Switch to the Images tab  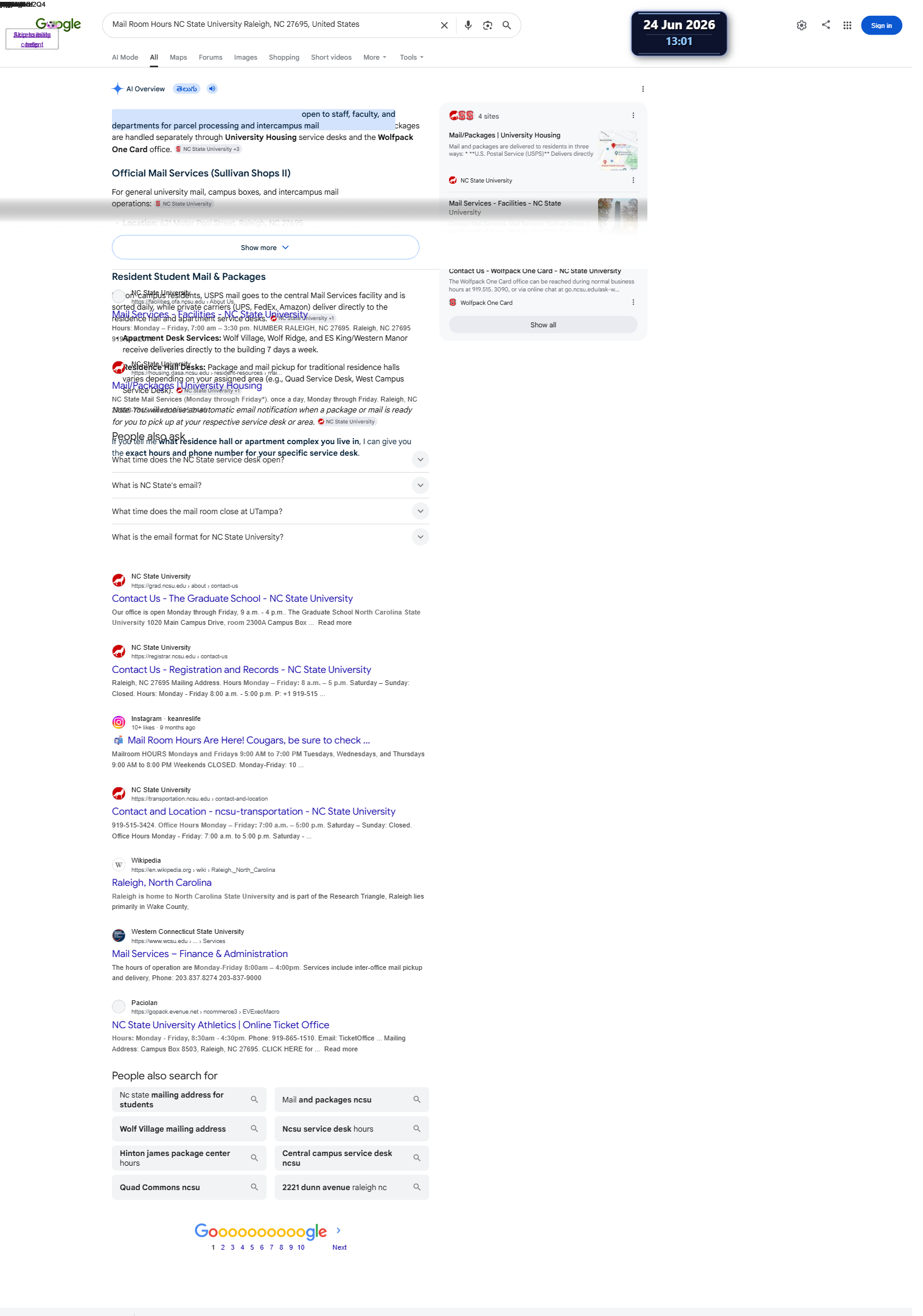(x=246, y=58)
